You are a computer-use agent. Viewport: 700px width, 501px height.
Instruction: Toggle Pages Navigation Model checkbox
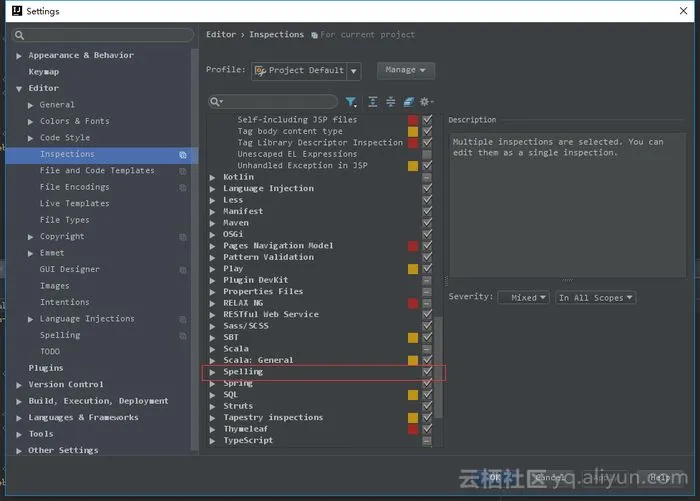pyautogui.click(x=427, y=246)
